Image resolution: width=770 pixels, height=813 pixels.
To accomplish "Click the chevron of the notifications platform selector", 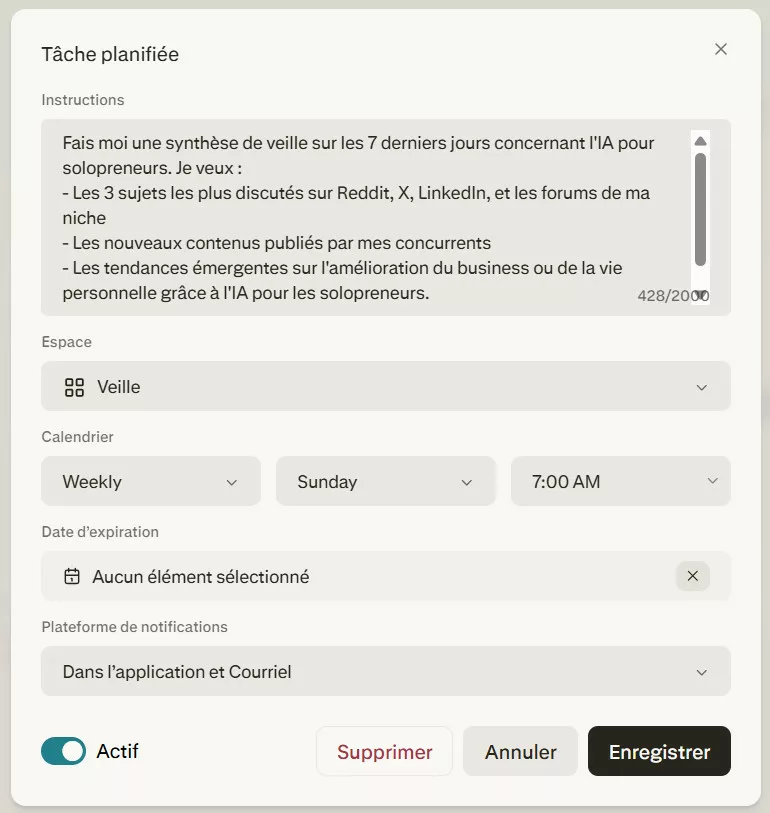I will click(x=702, y=672).
